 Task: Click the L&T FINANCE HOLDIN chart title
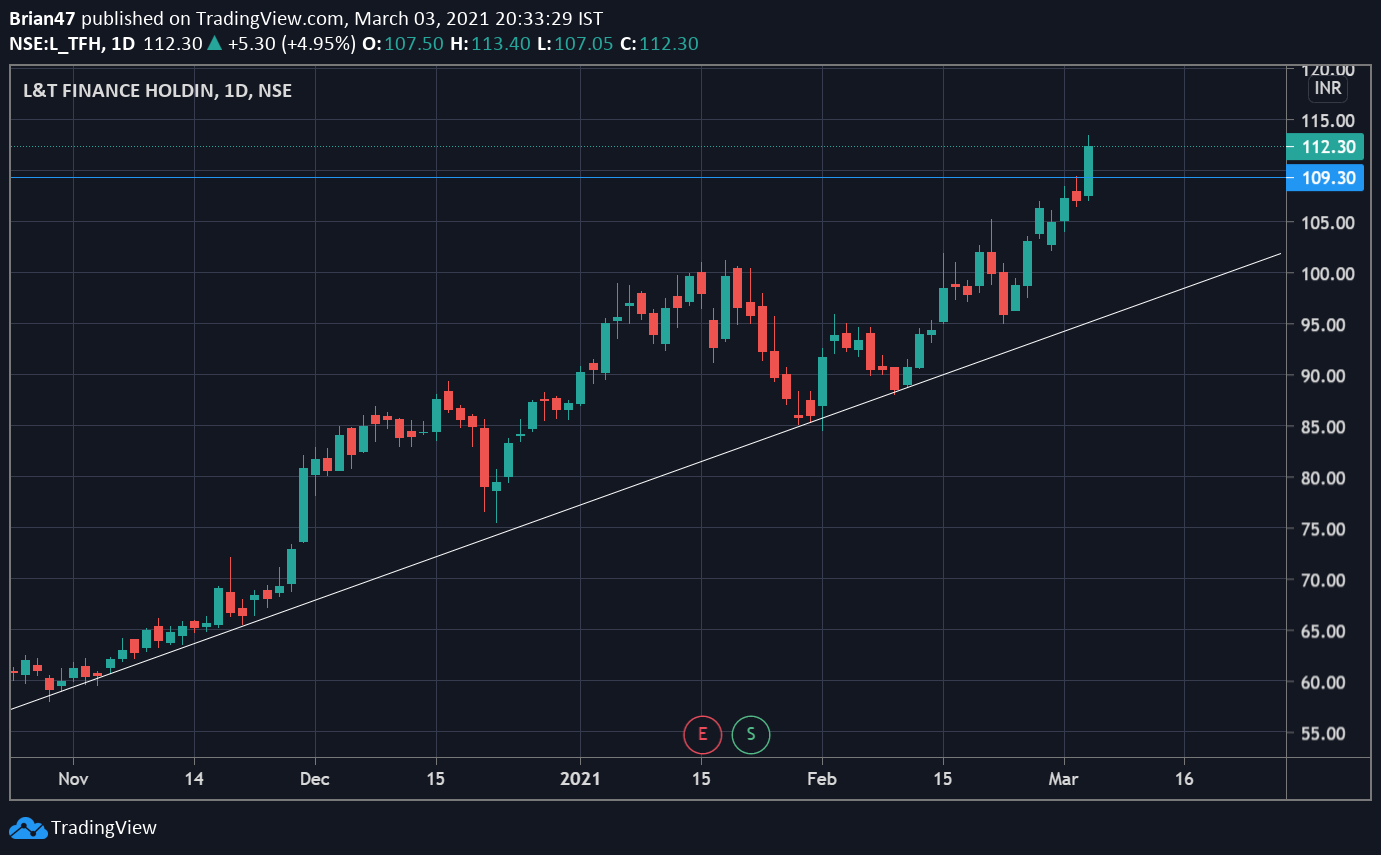pyautogui.click(x=158, y=90)
